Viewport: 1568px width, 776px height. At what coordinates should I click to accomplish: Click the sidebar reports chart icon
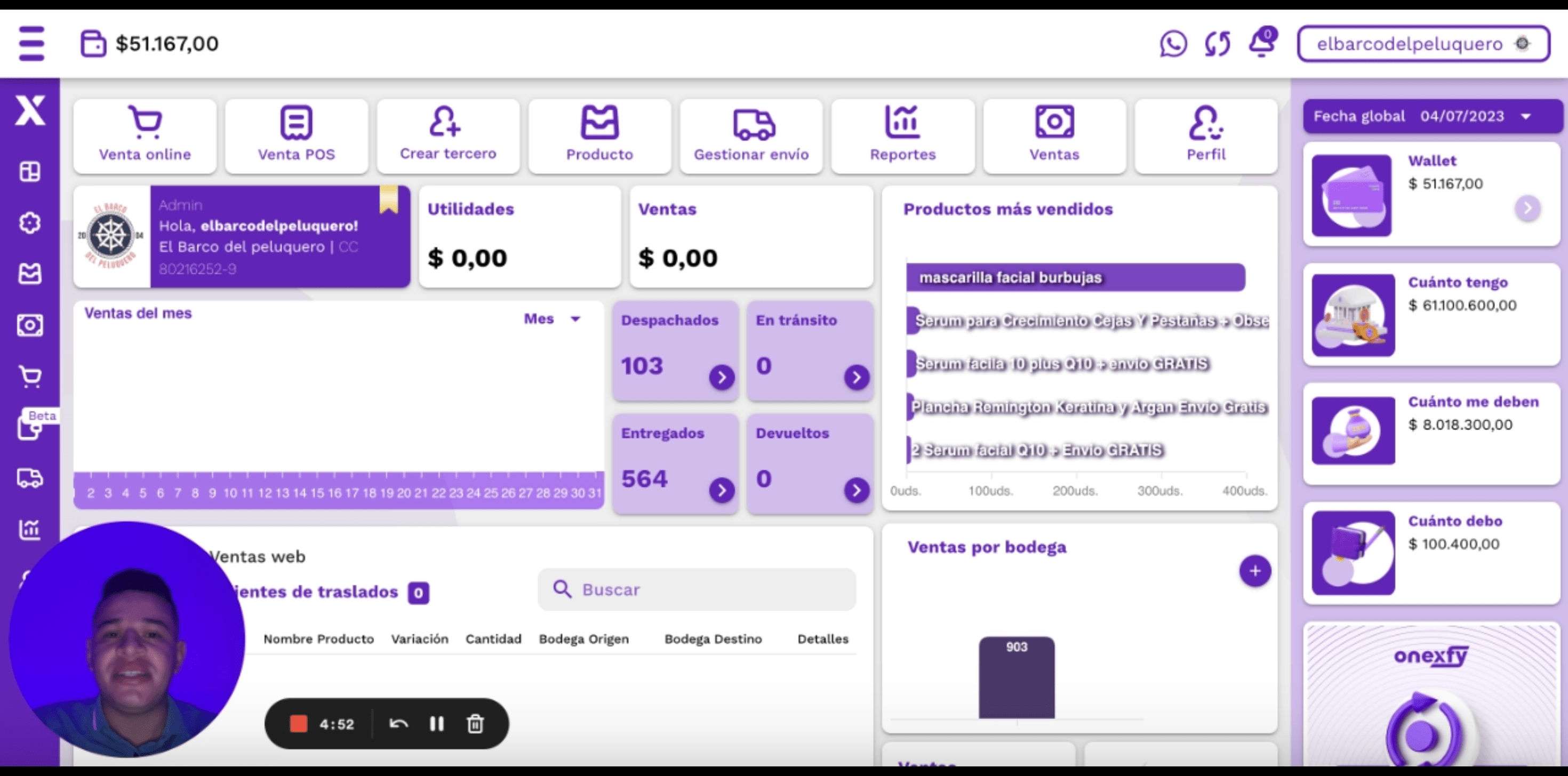click(30, 529)
